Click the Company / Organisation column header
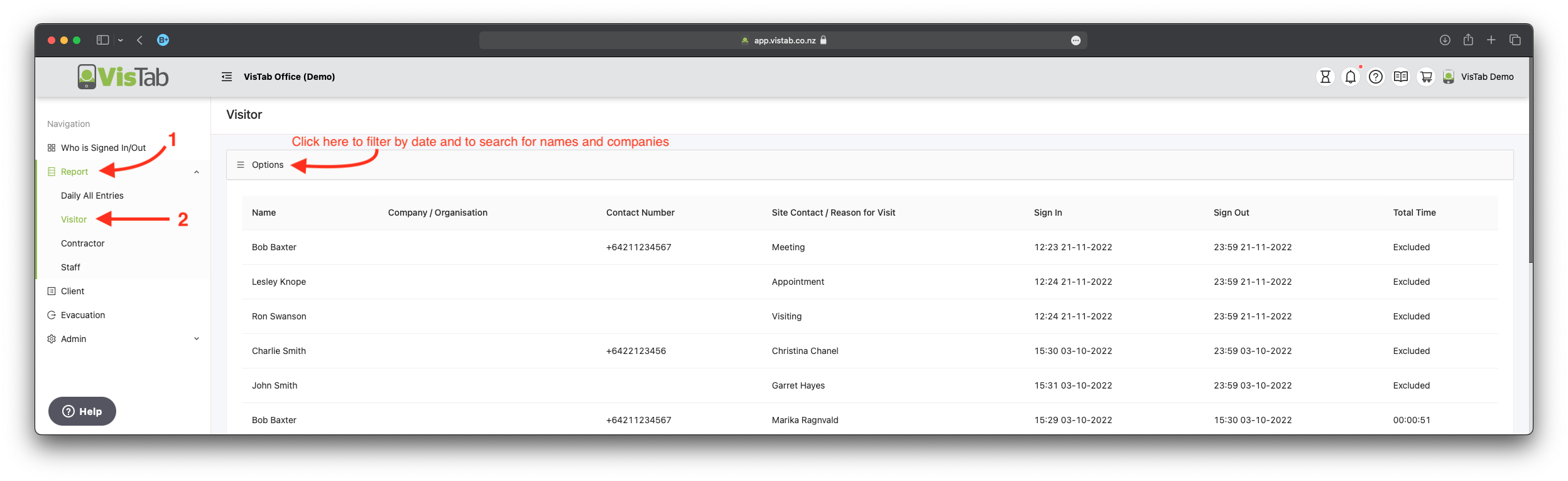 pyautogui.click(x=438, y=213)
